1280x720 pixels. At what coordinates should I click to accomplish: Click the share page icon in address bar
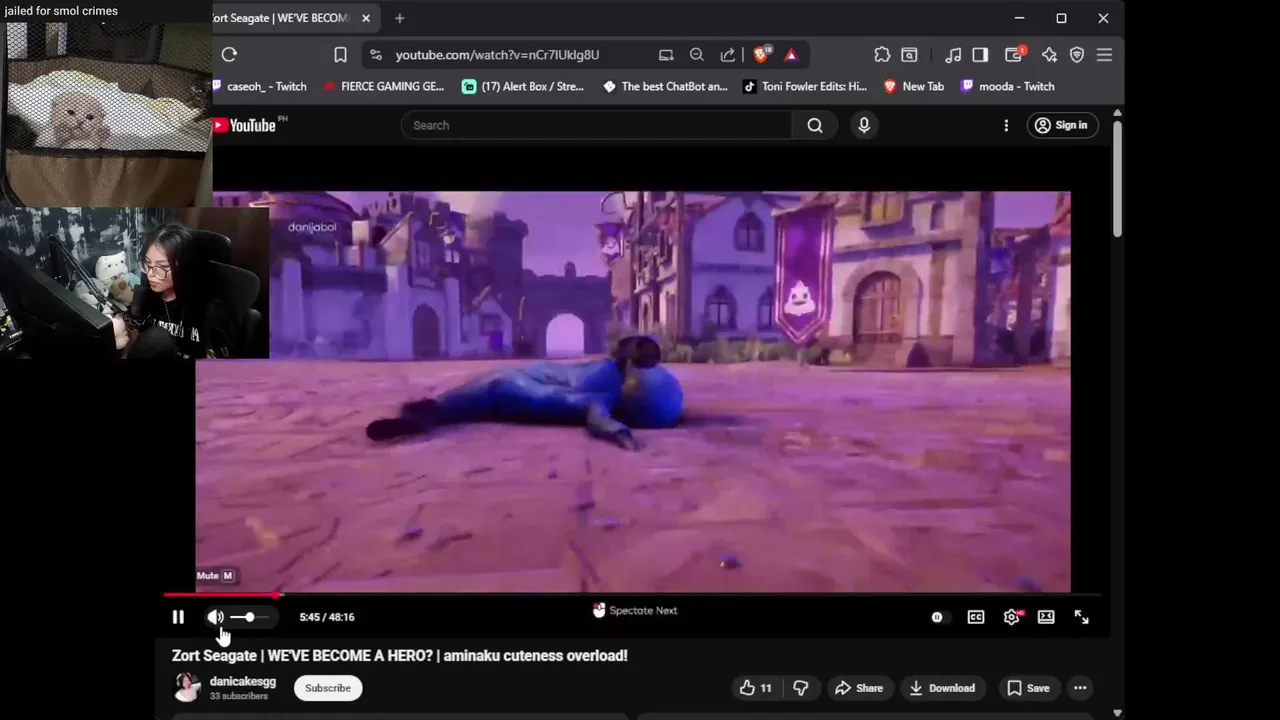pos(728,55)
